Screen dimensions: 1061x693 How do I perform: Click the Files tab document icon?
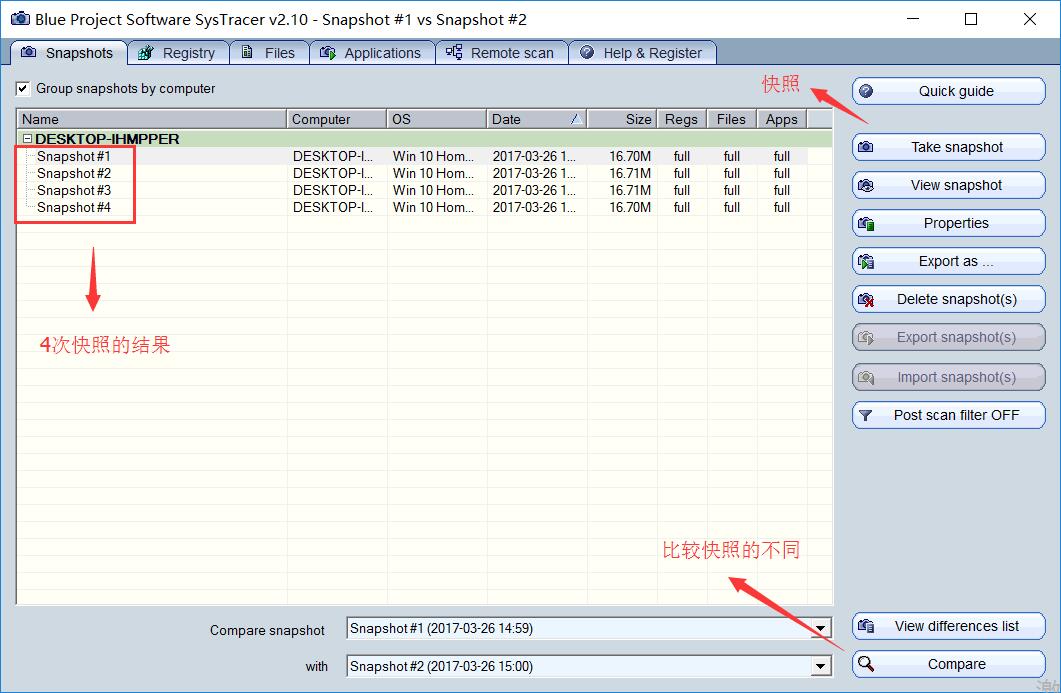248,52
